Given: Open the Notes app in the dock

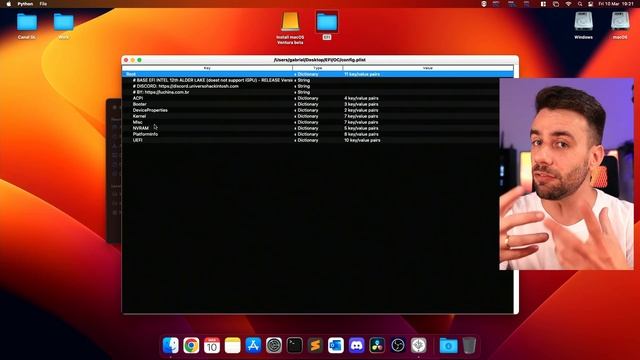Looking at the screenshot, I should coord(233,345).
